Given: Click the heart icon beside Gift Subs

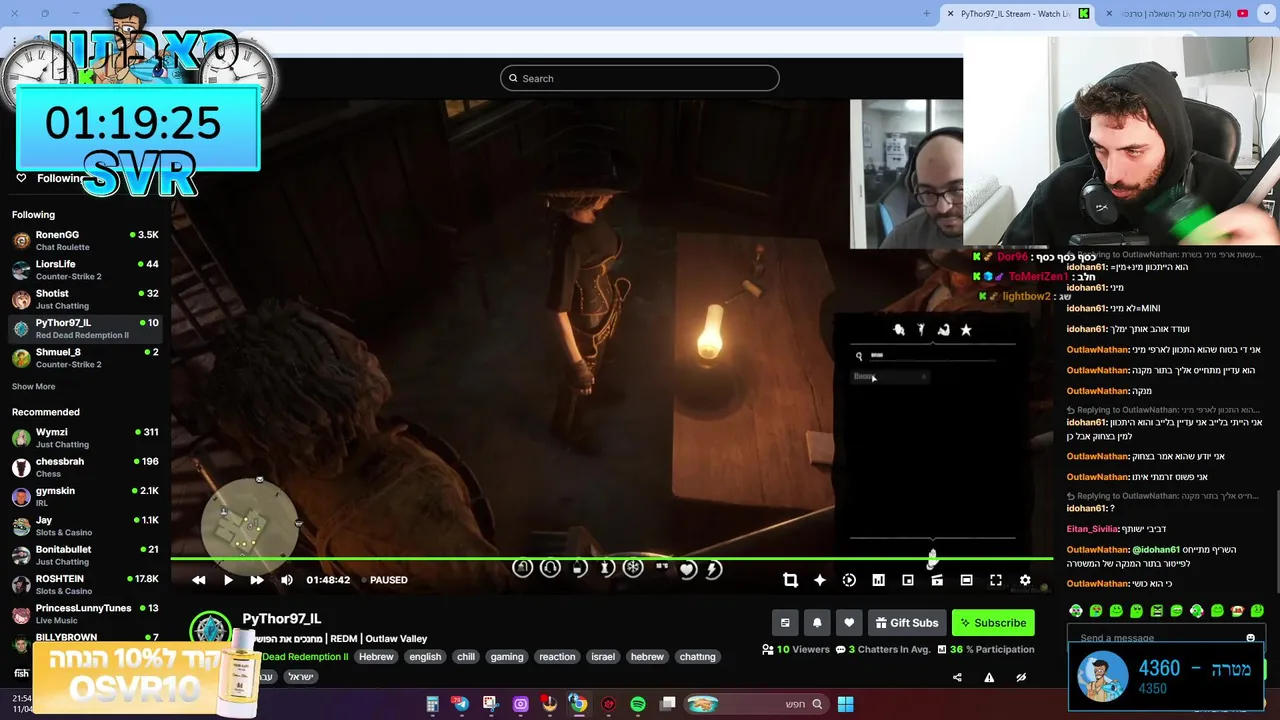Looking at the screenshot, I should point(849,623).
